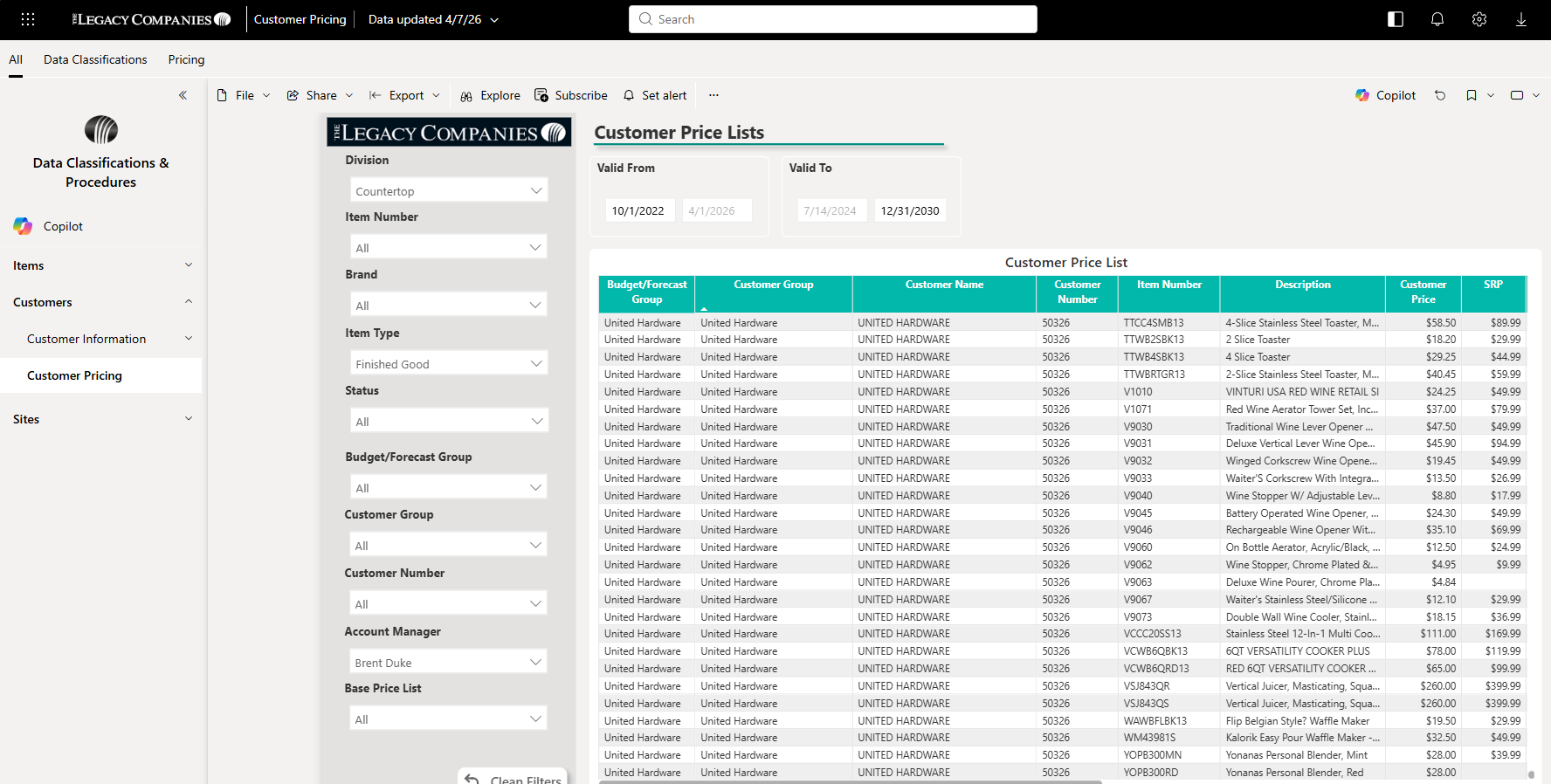Expand the Sites section in sidebar
Viewport: 1551px width, 784px height.
coord(101,419)
